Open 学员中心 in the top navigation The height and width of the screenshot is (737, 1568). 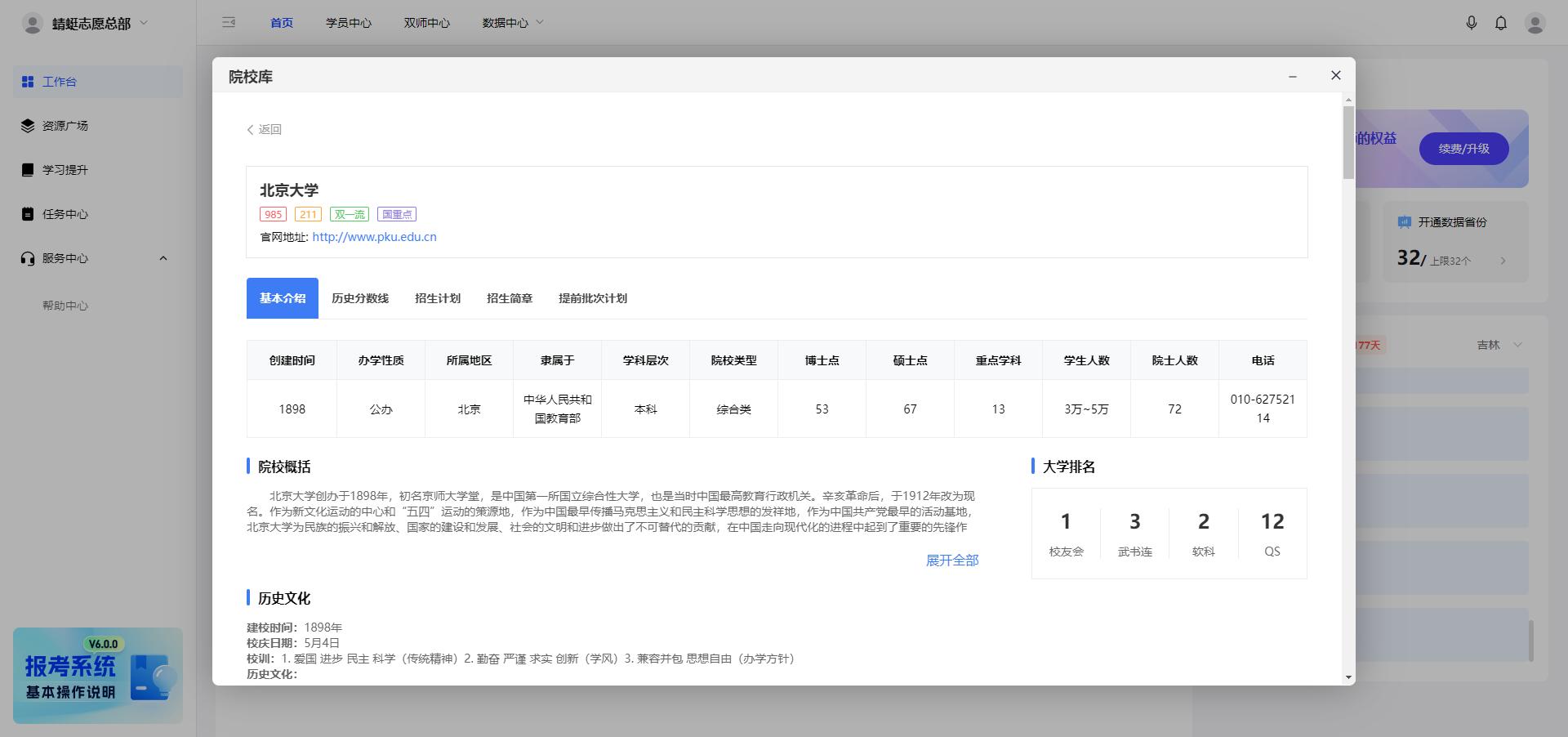coord(350,23)
